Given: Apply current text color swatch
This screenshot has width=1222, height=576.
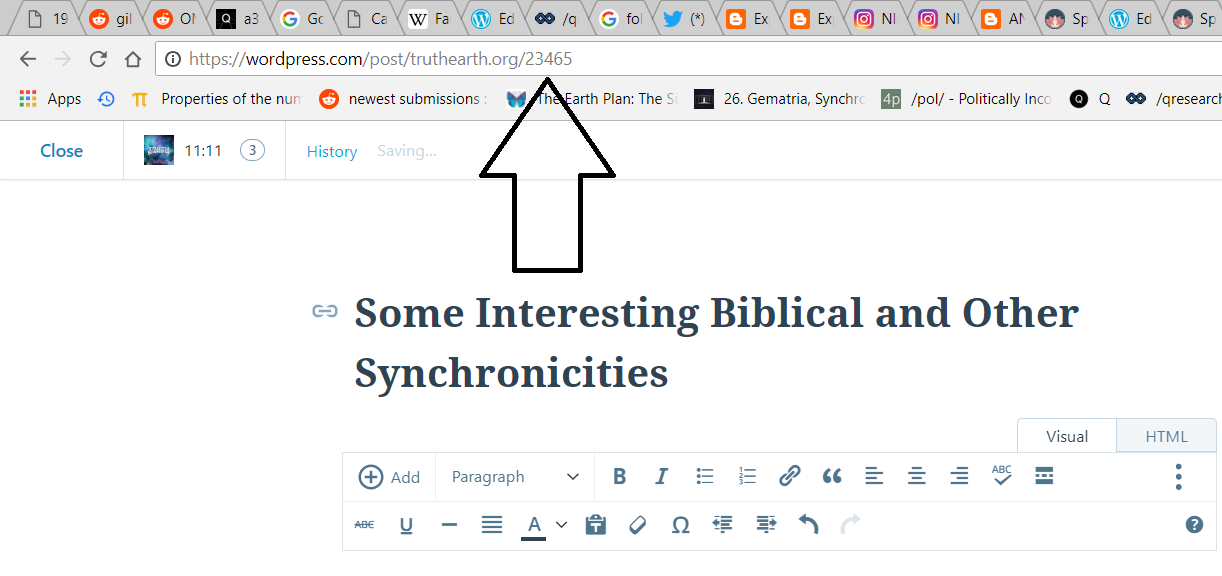Looking at the screenshot, I should click(534, 525).
